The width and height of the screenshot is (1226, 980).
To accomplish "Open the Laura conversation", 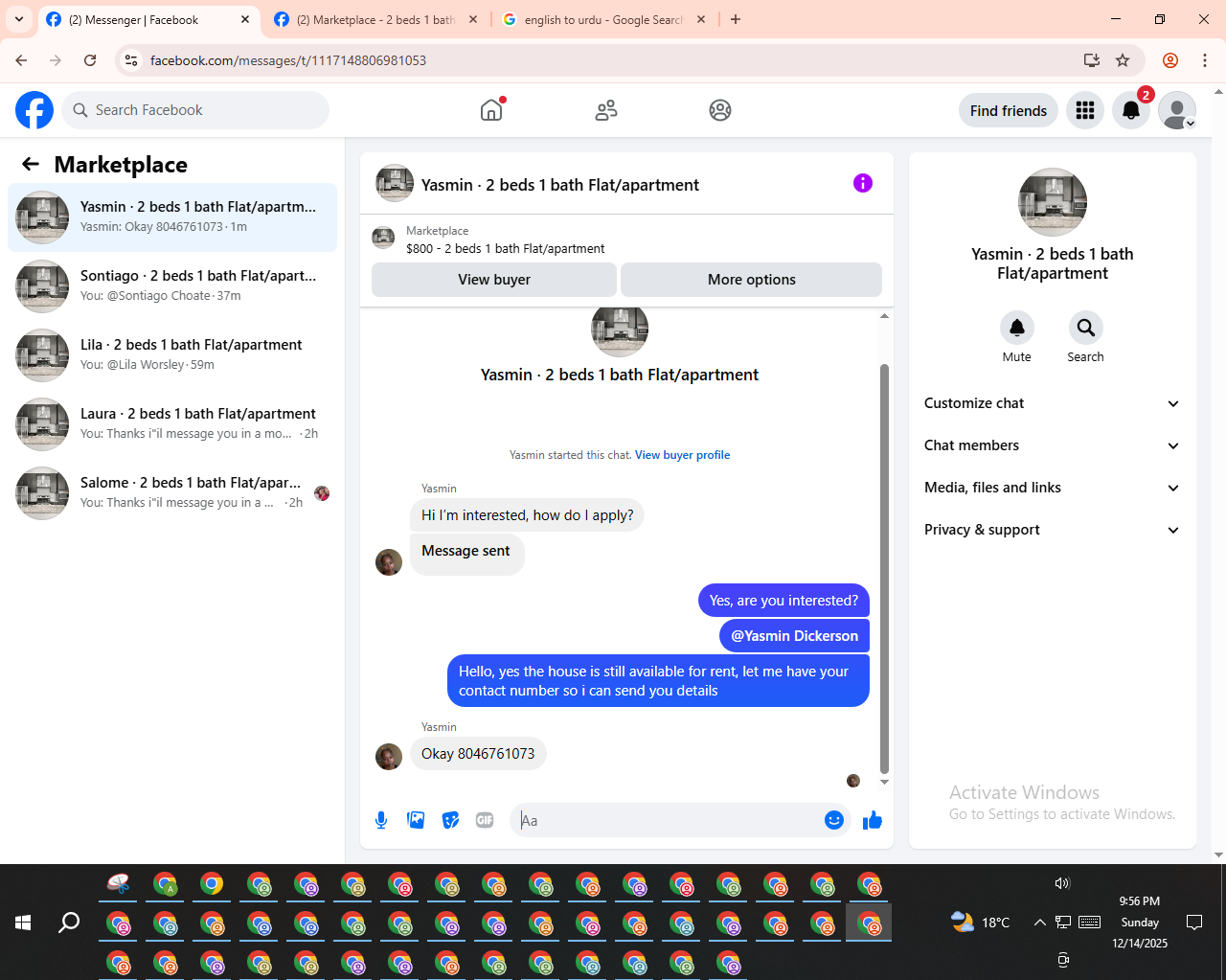I will coord(172,424).
